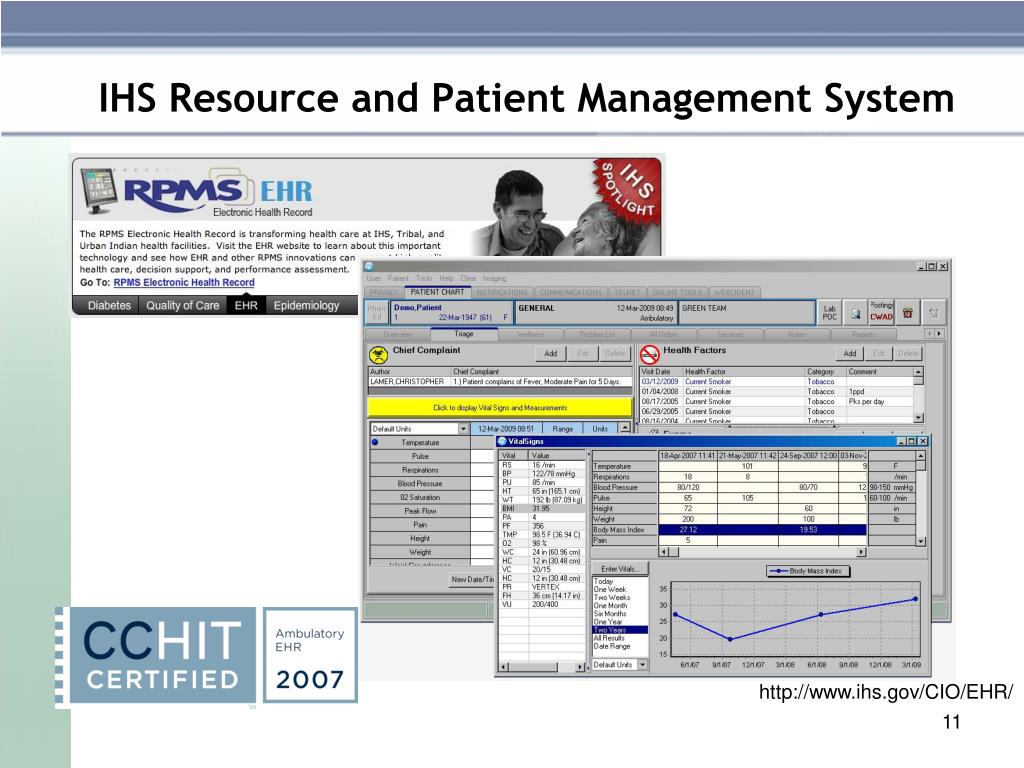Select the Problem List tab
Viewport: 1024px width, 768px height.
tap(597, 334)
